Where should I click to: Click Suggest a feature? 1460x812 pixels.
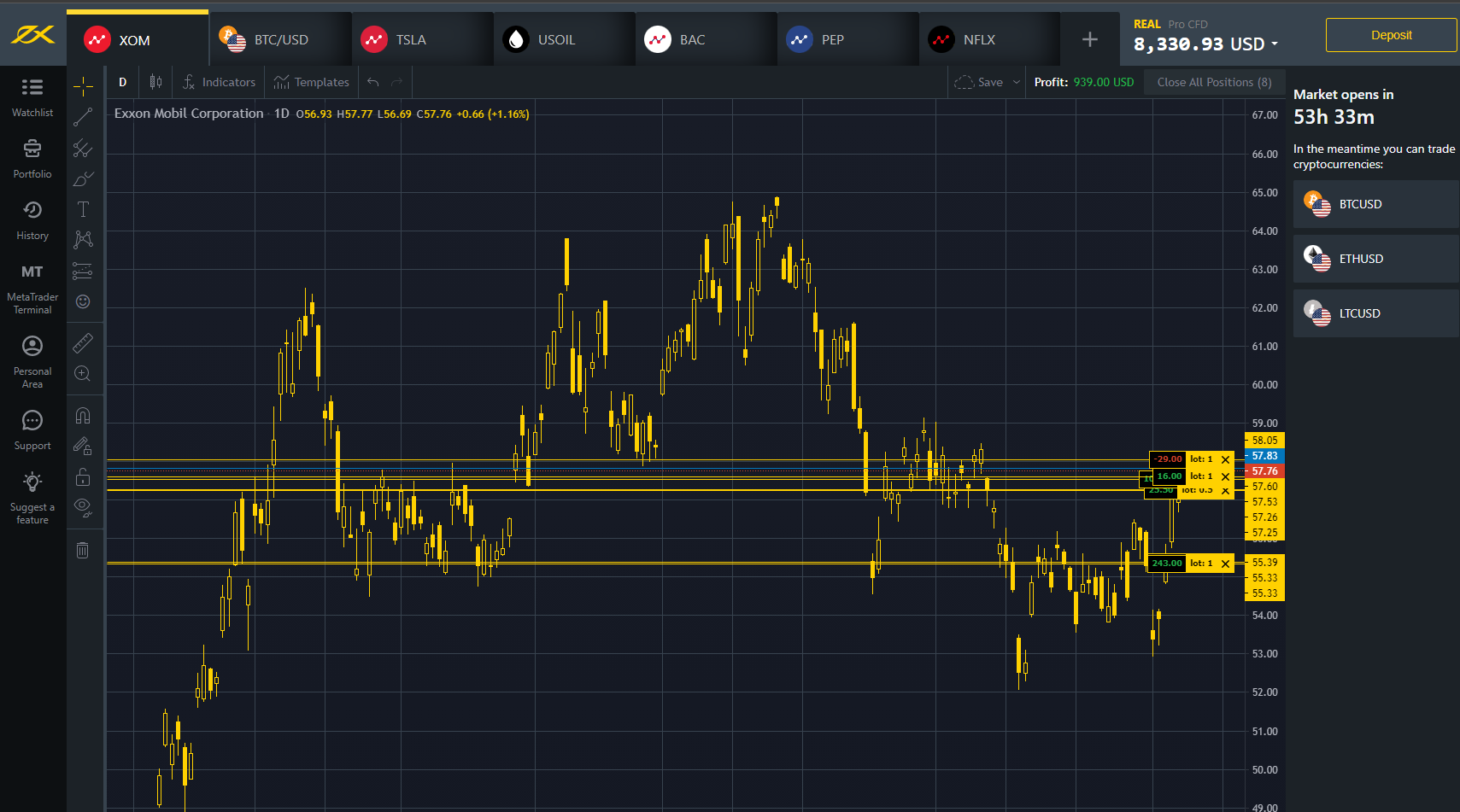coord(32,498)
